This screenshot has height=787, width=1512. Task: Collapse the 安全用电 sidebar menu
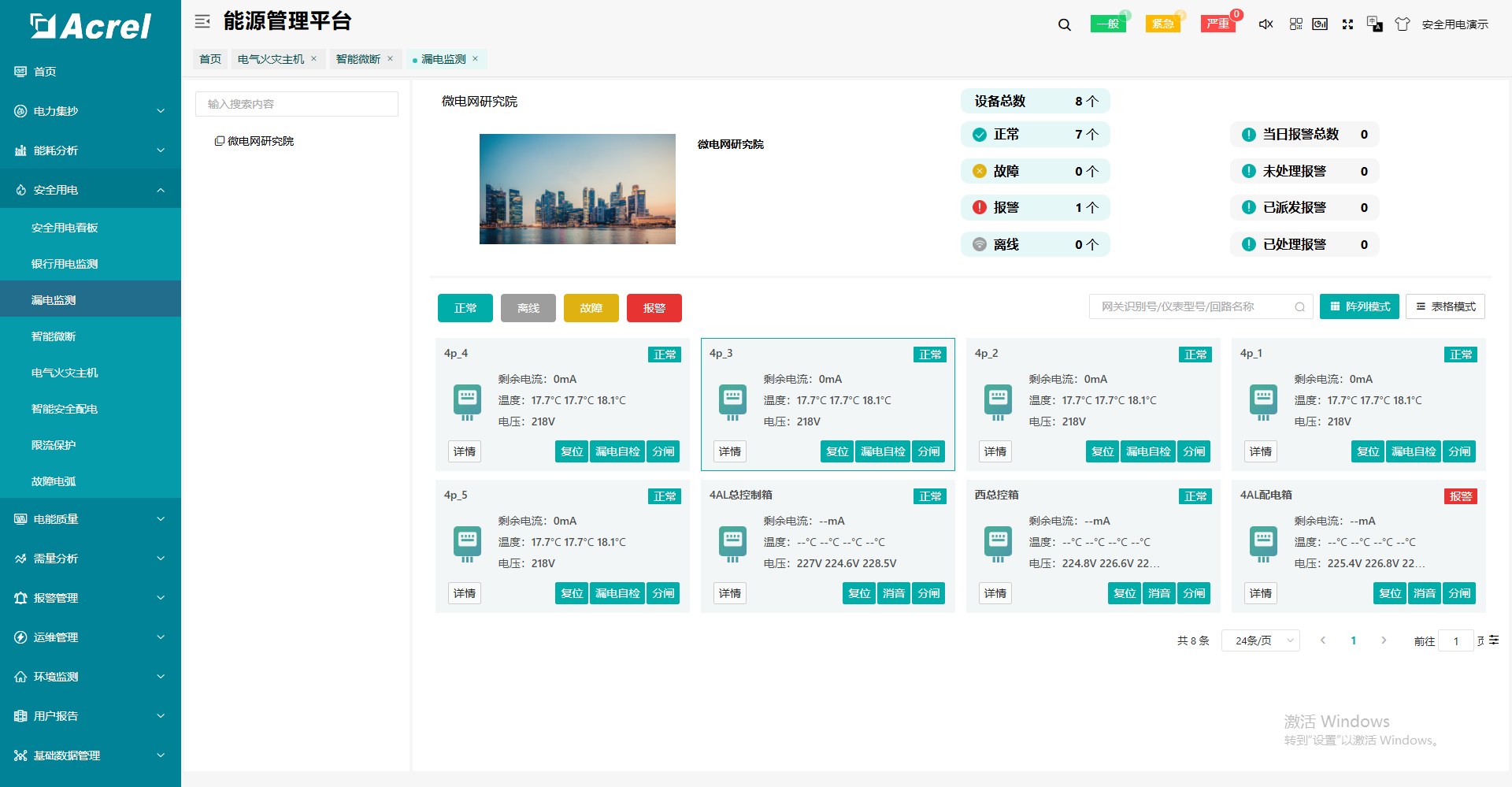(91, 190)
